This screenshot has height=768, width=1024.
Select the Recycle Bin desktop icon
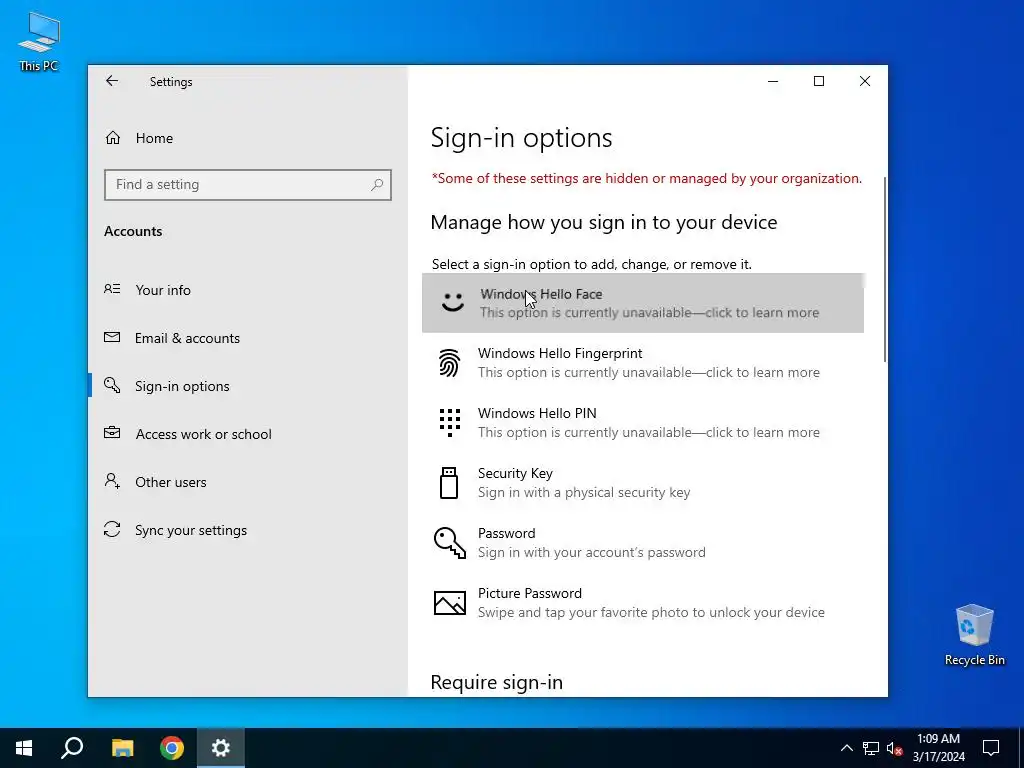pyautogui.click(x=974, y=635)
